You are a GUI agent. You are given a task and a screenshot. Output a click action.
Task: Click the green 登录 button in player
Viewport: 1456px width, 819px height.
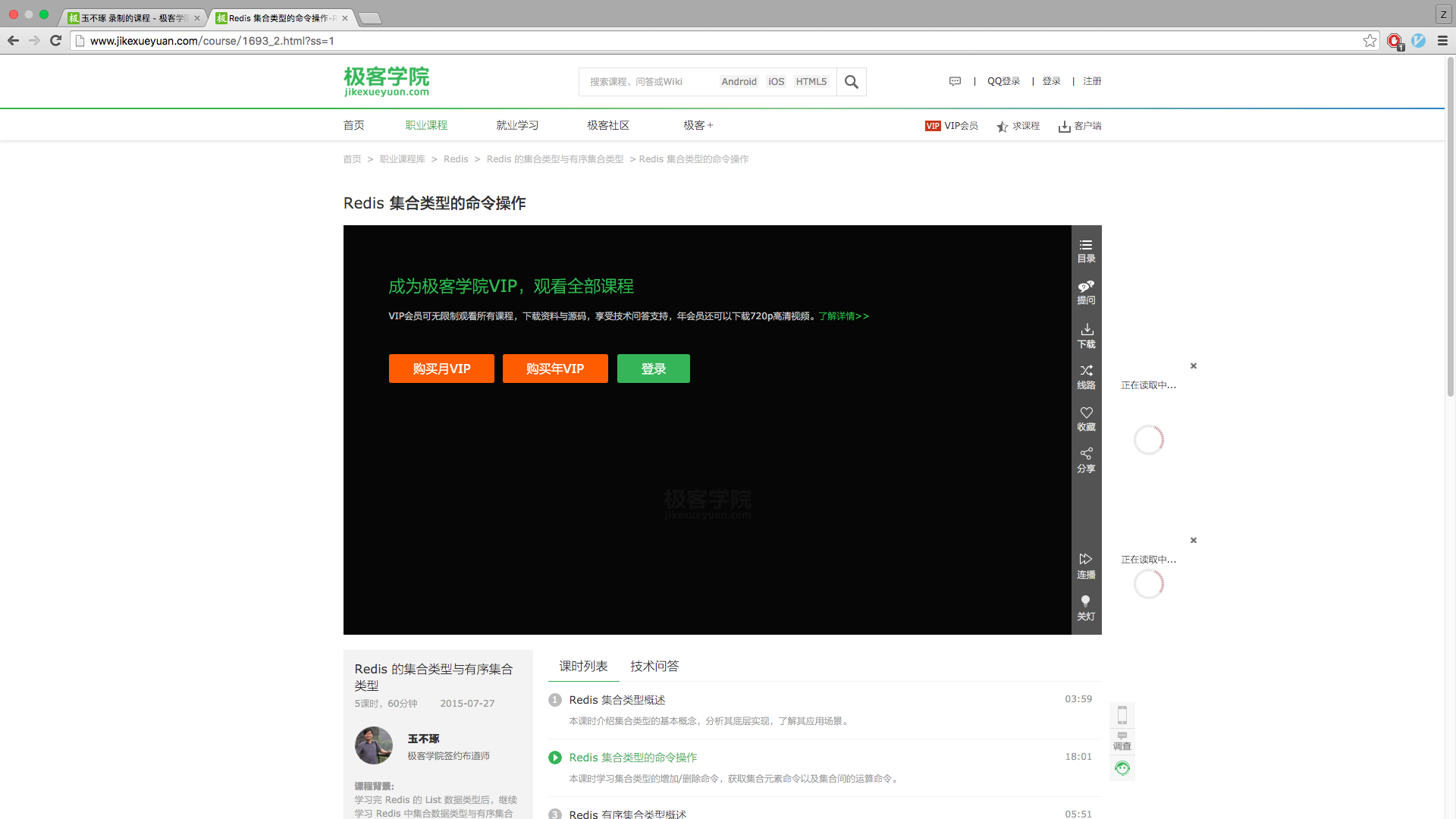653,369
